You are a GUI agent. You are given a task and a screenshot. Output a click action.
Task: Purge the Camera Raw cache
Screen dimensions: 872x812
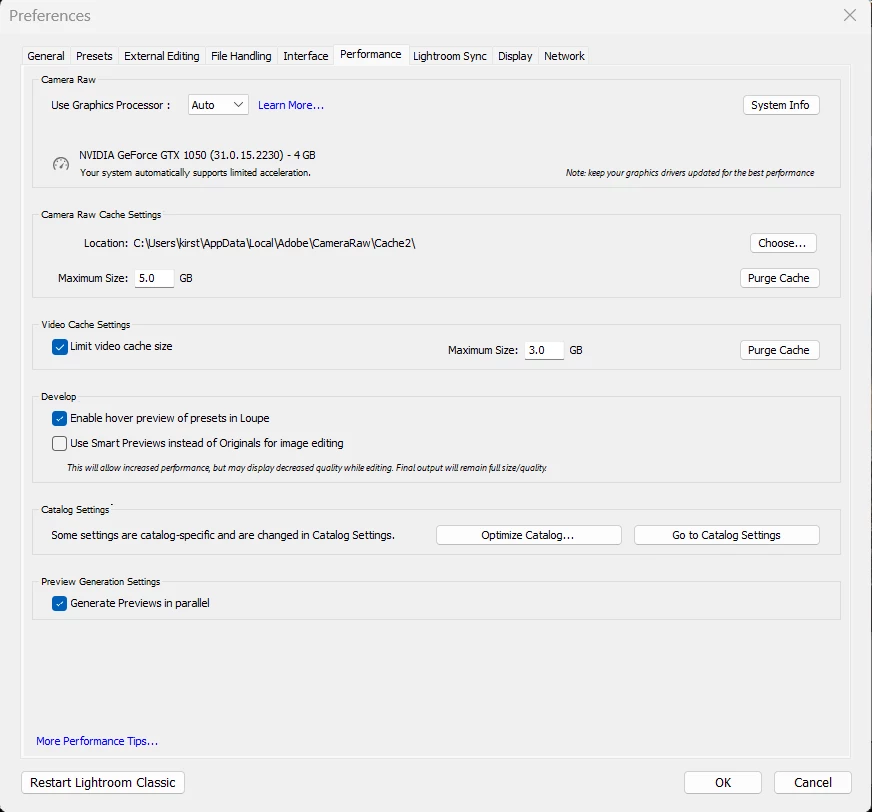click(x=779, y=278)
